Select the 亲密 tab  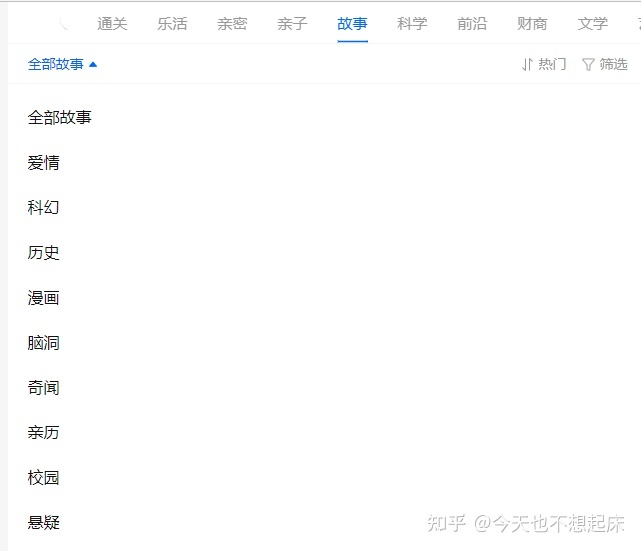[232, 24]
